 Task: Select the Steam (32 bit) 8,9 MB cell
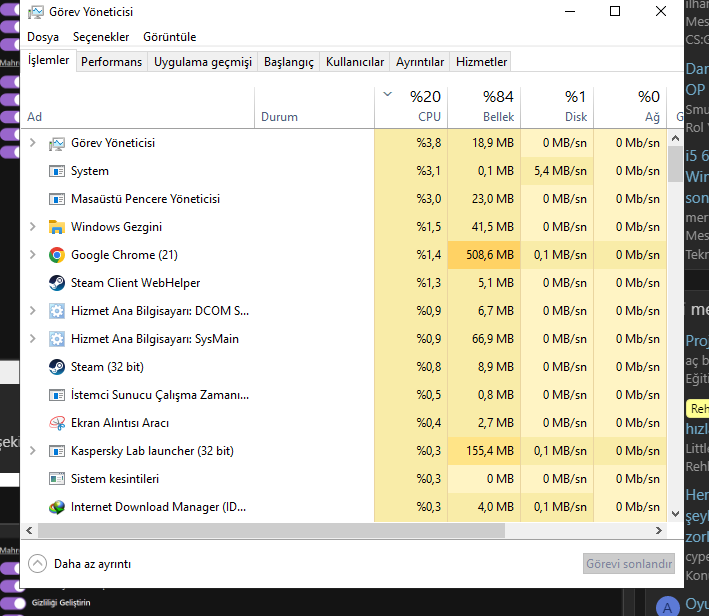(484, 367)
